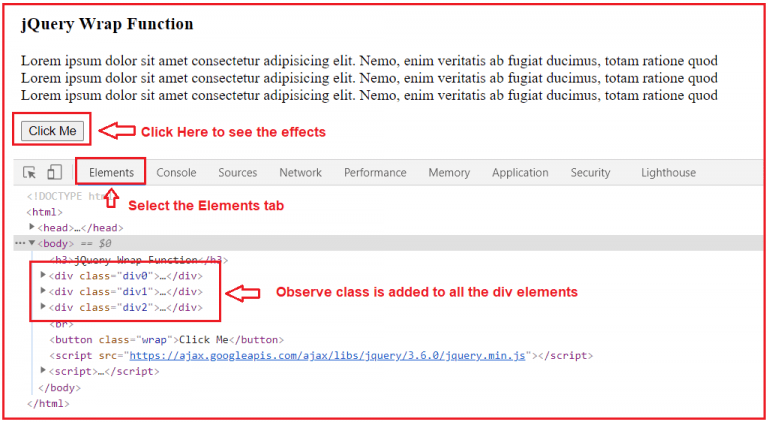
Task: Go to the Network tab
Action: point(300,172)
